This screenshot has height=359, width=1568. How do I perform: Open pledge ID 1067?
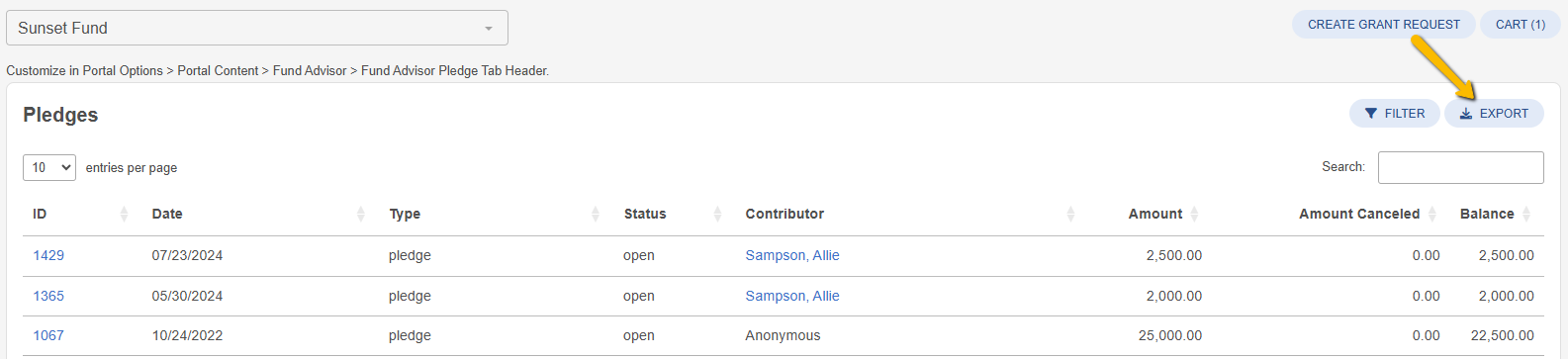click(x=48, y=335)
